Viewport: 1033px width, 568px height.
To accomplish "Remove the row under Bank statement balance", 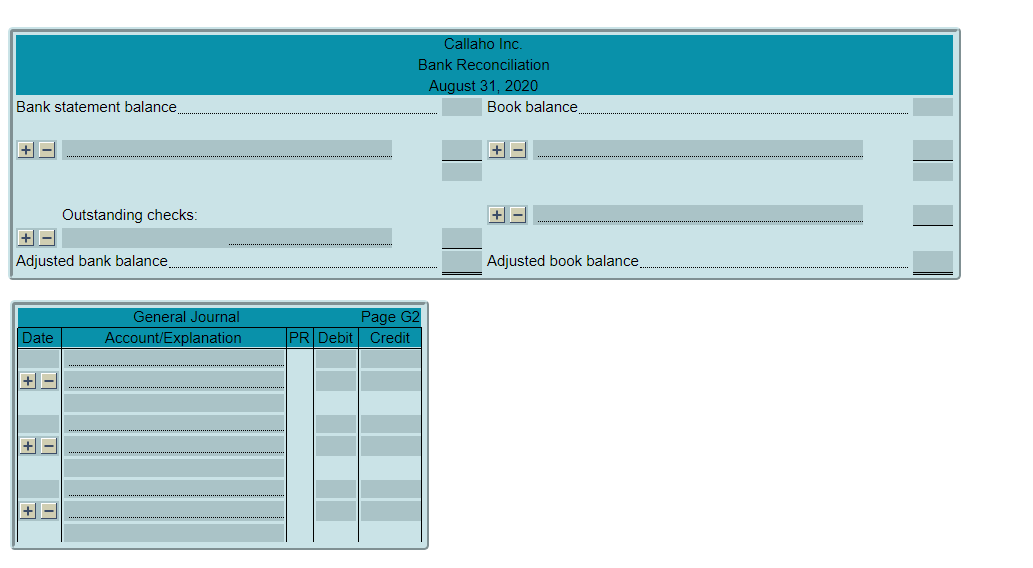I will click(x=47, y=150).
